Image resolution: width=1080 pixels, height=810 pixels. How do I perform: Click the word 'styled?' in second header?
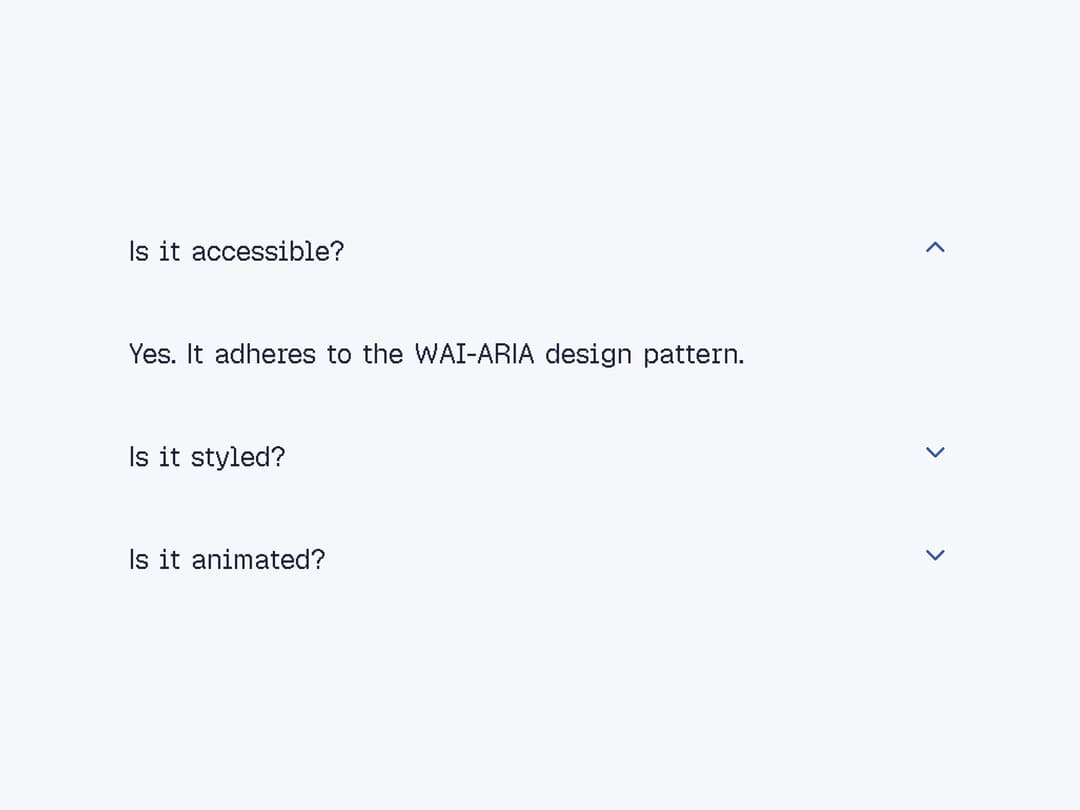pos(238,458)
